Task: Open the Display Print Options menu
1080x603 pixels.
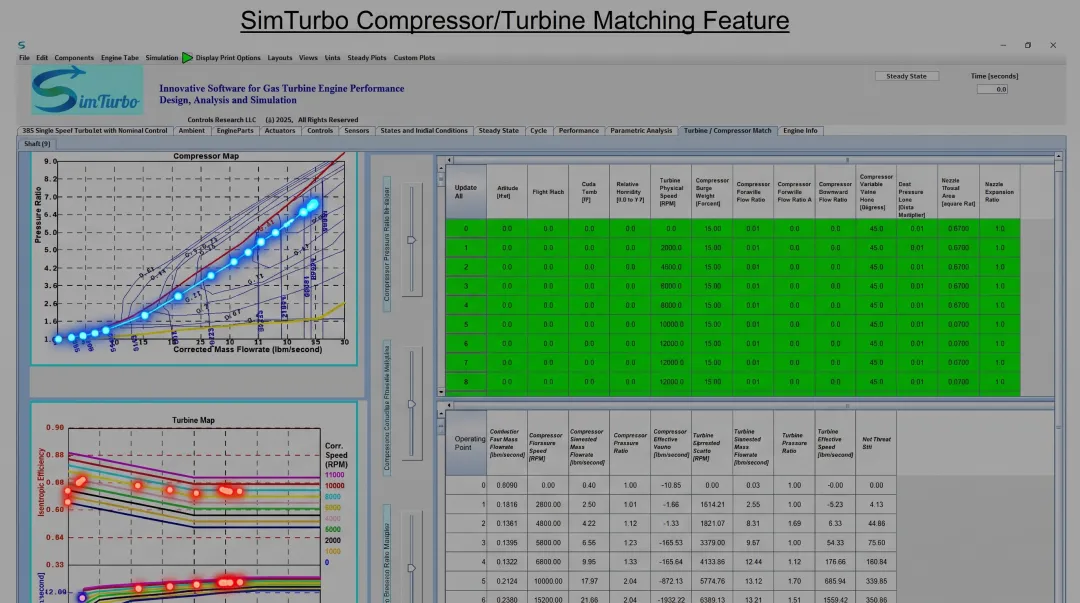Action: pos(228,58)
